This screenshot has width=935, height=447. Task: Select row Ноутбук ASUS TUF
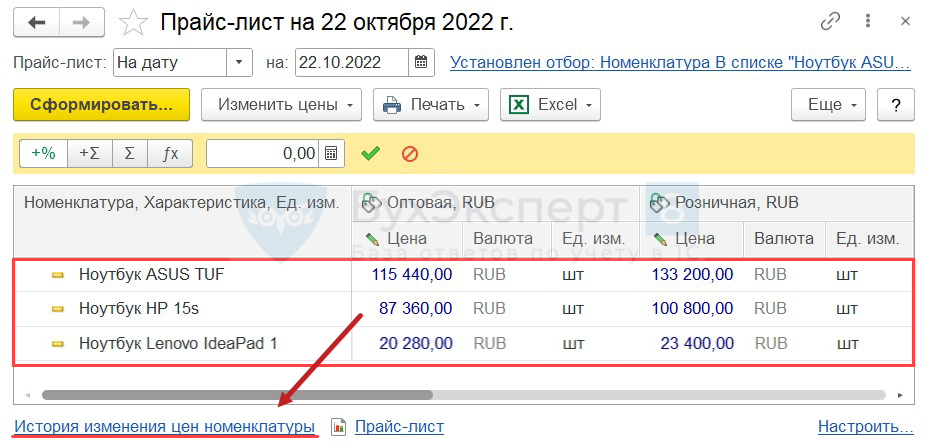click(464, 275)
